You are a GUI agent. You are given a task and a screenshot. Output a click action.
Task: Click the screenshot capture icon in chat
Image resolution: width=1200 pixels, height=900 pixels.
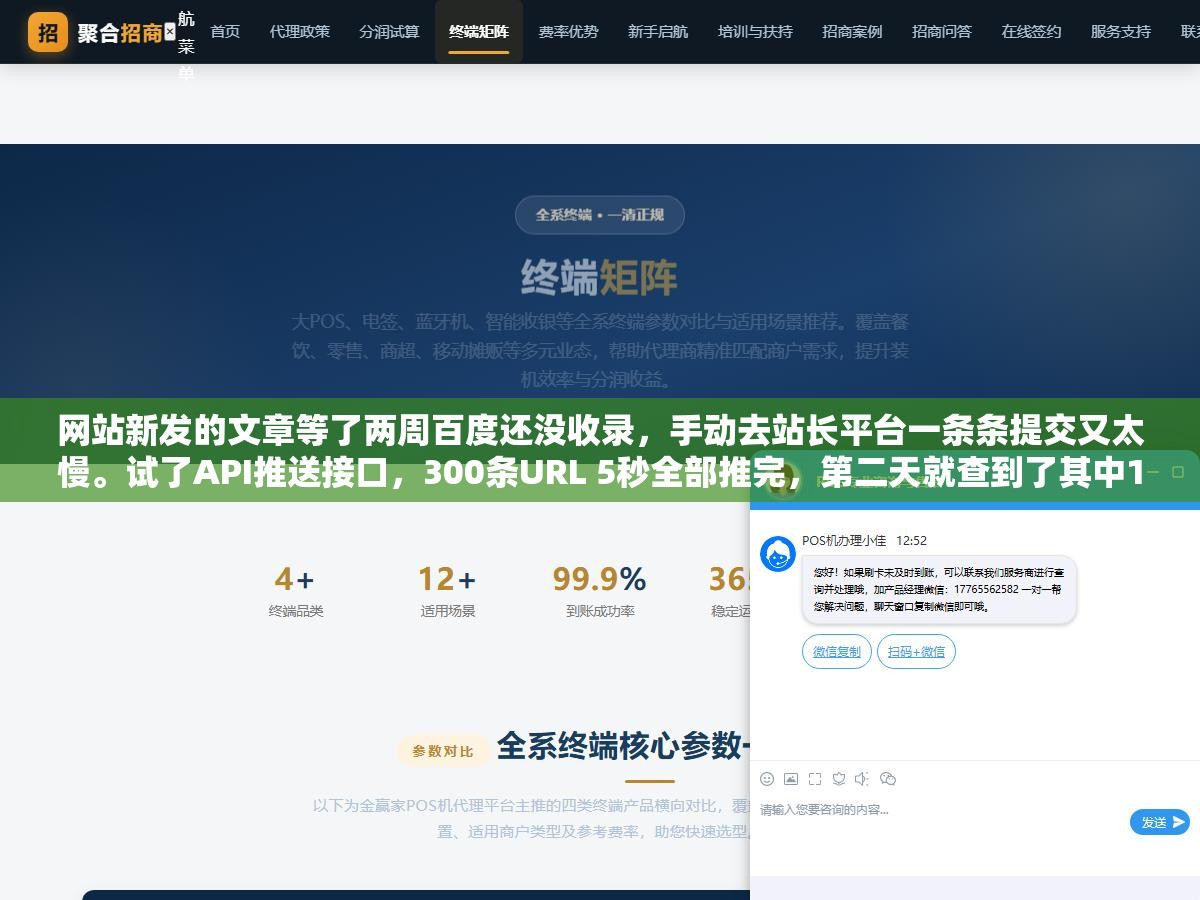tap(815, 779)
